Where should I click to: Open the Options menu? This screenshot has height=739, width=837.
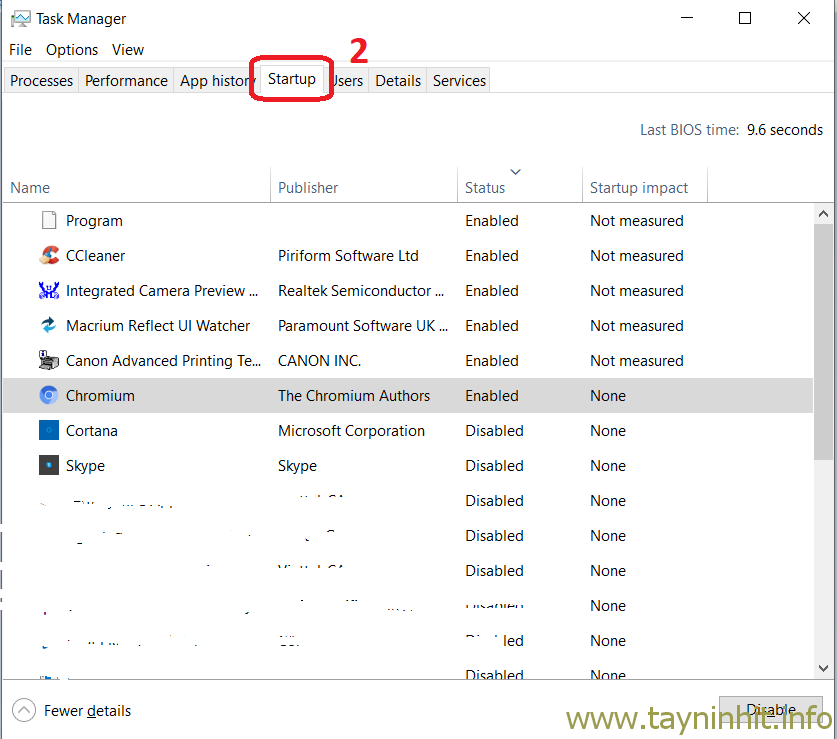(72, 50)
